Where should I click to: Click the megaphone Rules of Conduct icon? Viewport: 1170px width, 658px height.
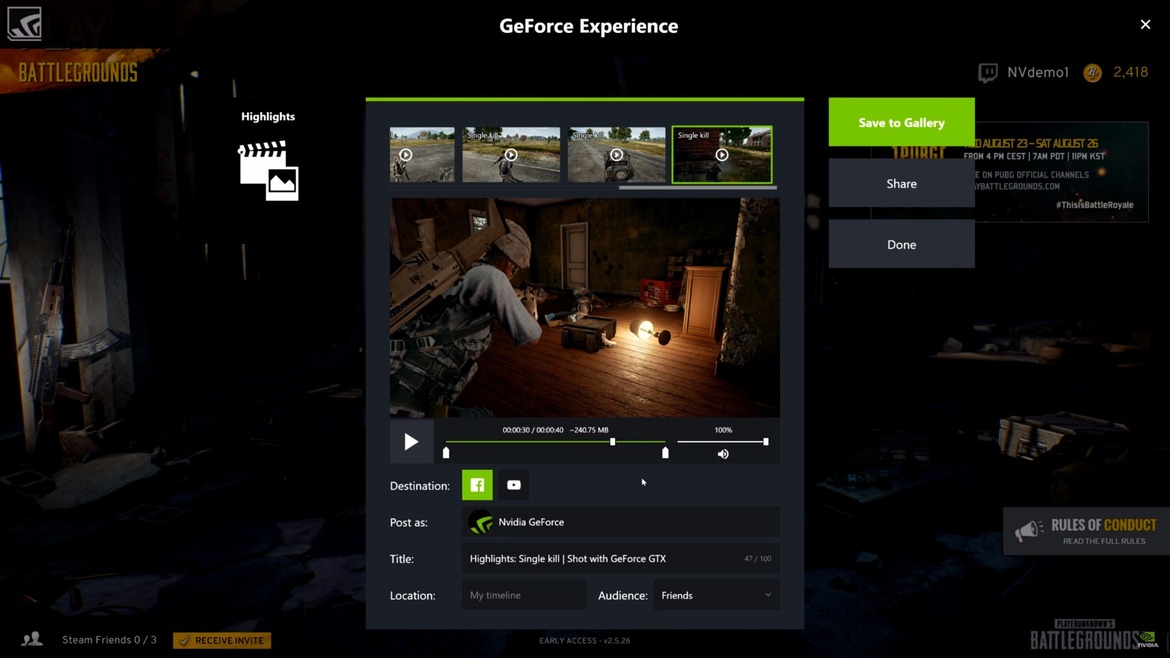click(1029, 531)
